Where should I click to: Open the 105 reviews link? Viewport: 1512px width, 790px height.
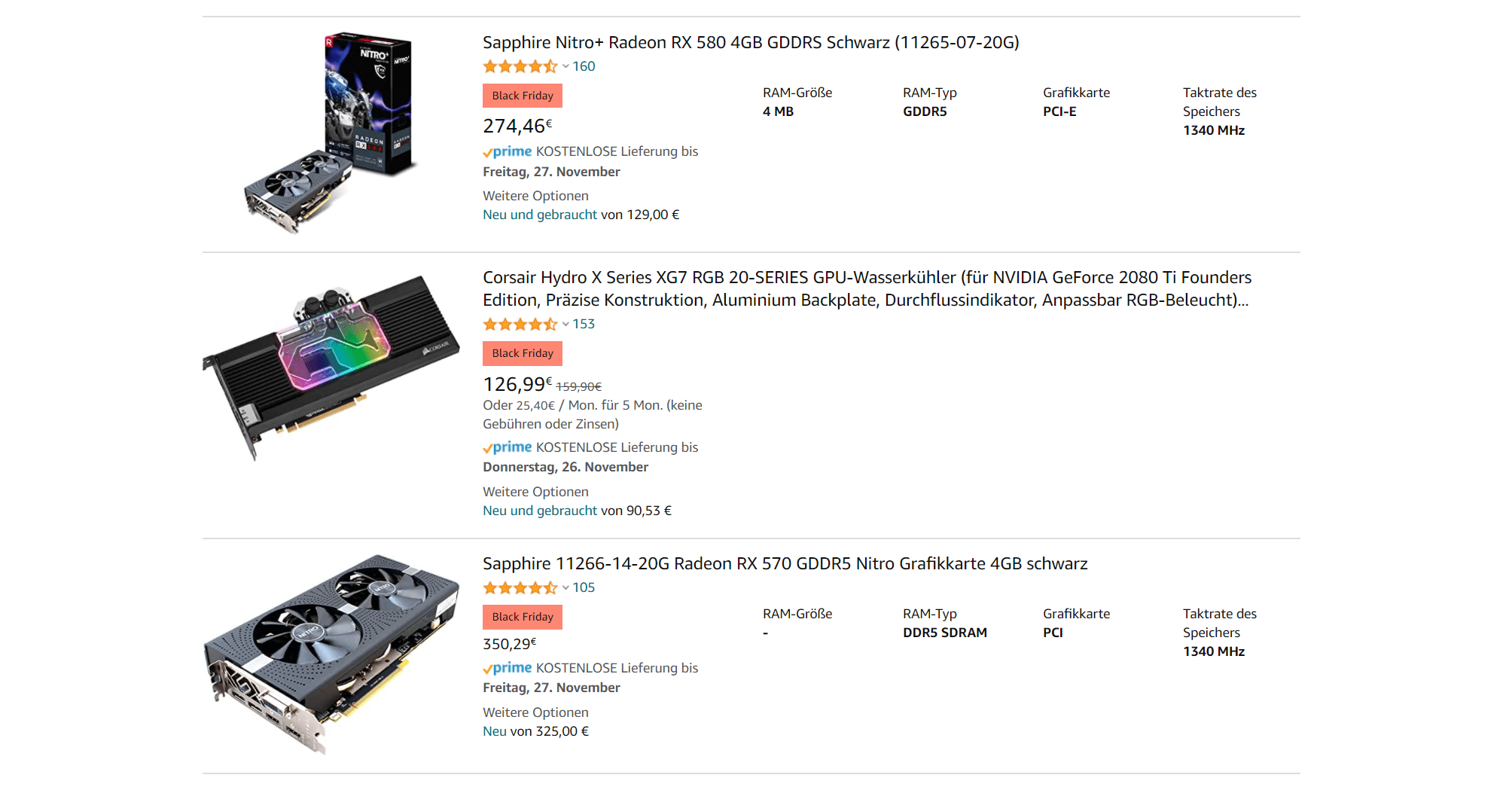point(584,587)
